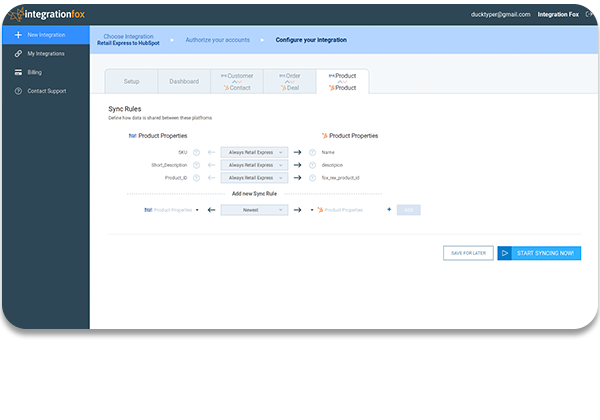Click the plus icon beside New Integration
600x420 pixels.
point(18,35)
